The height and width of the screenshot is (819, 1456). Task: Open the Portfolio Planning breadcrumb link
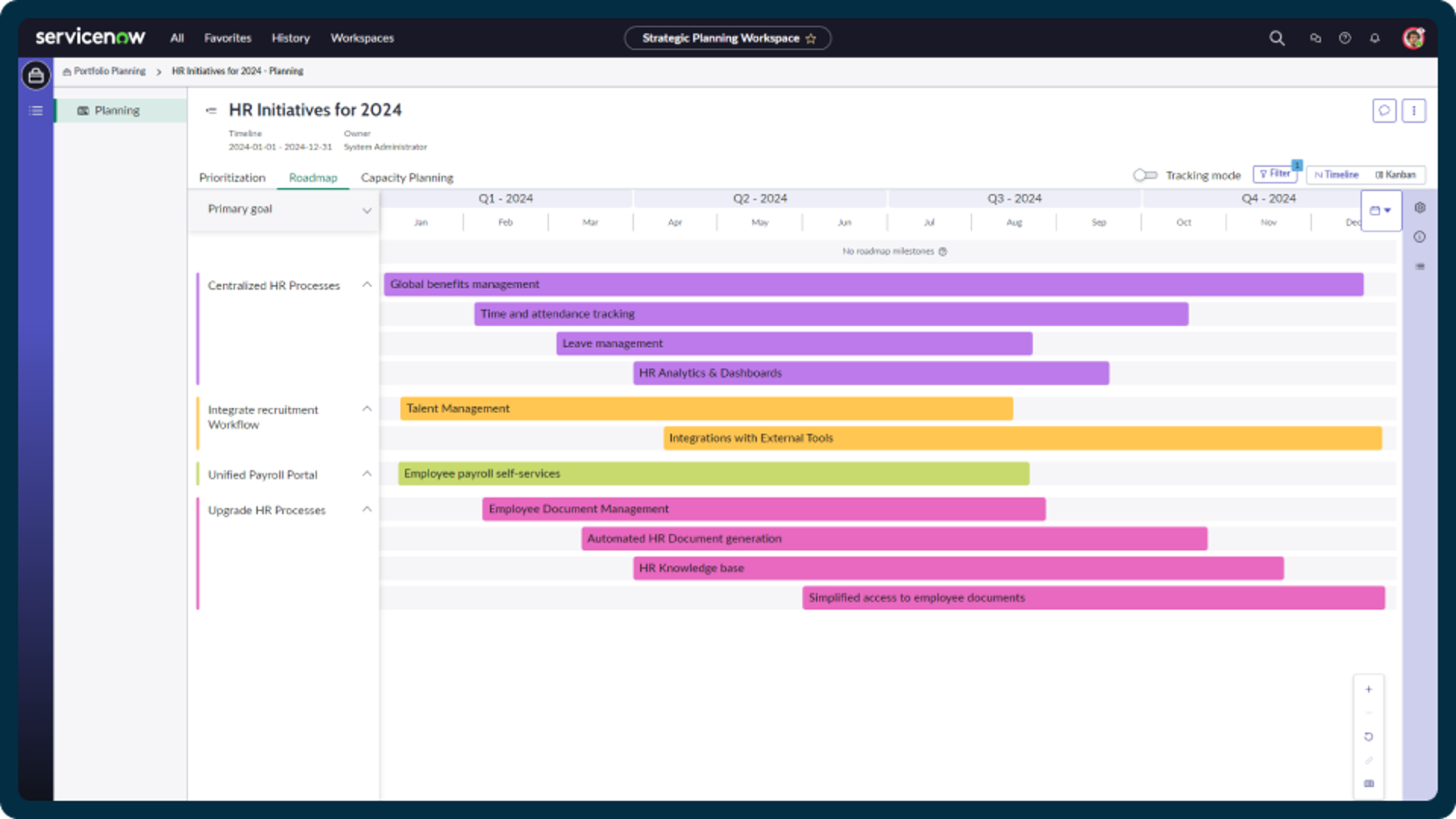pyautogui.click(x=109, y=71)
